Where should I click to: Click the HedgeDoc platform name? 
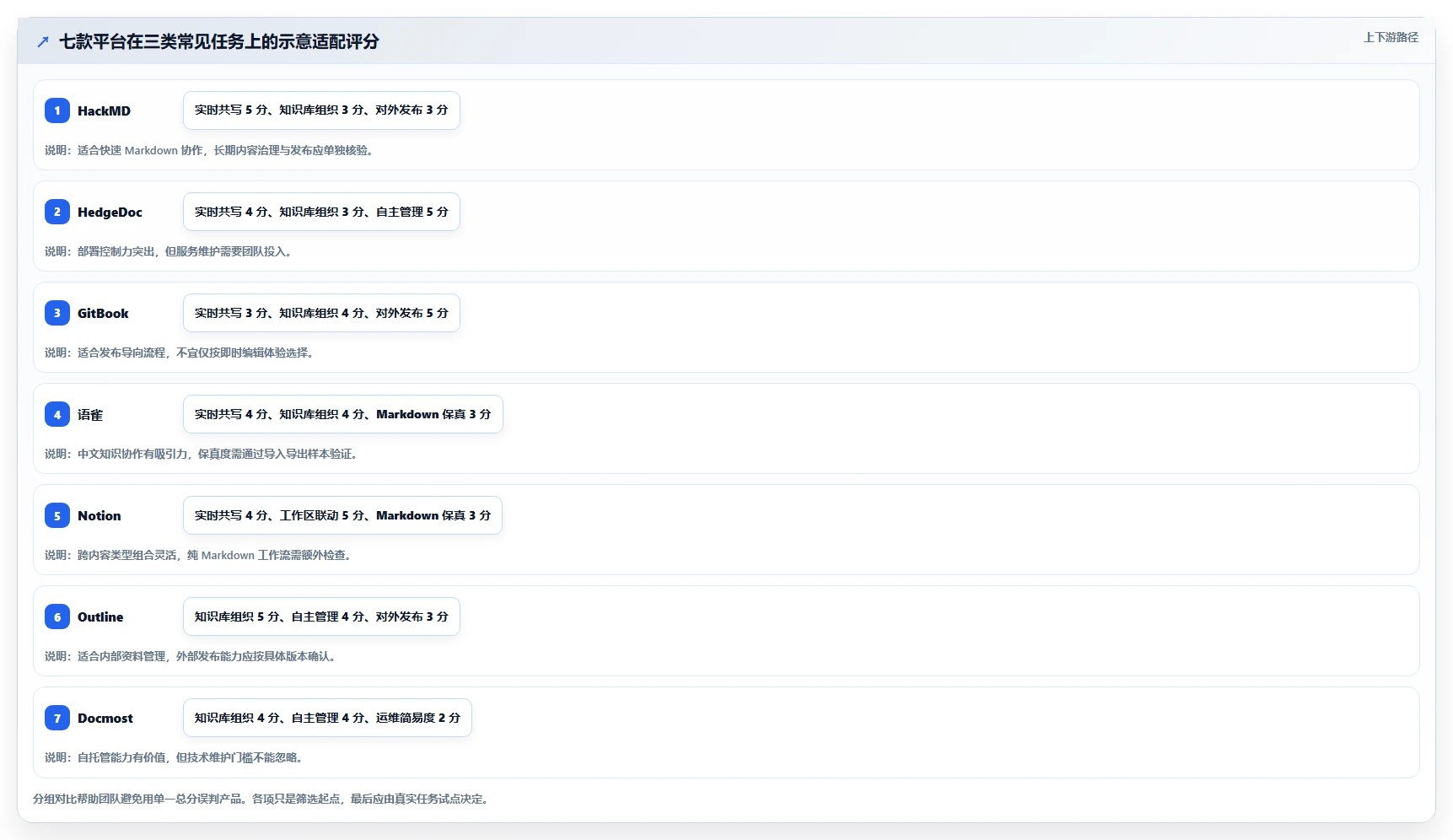pos(110,212)
